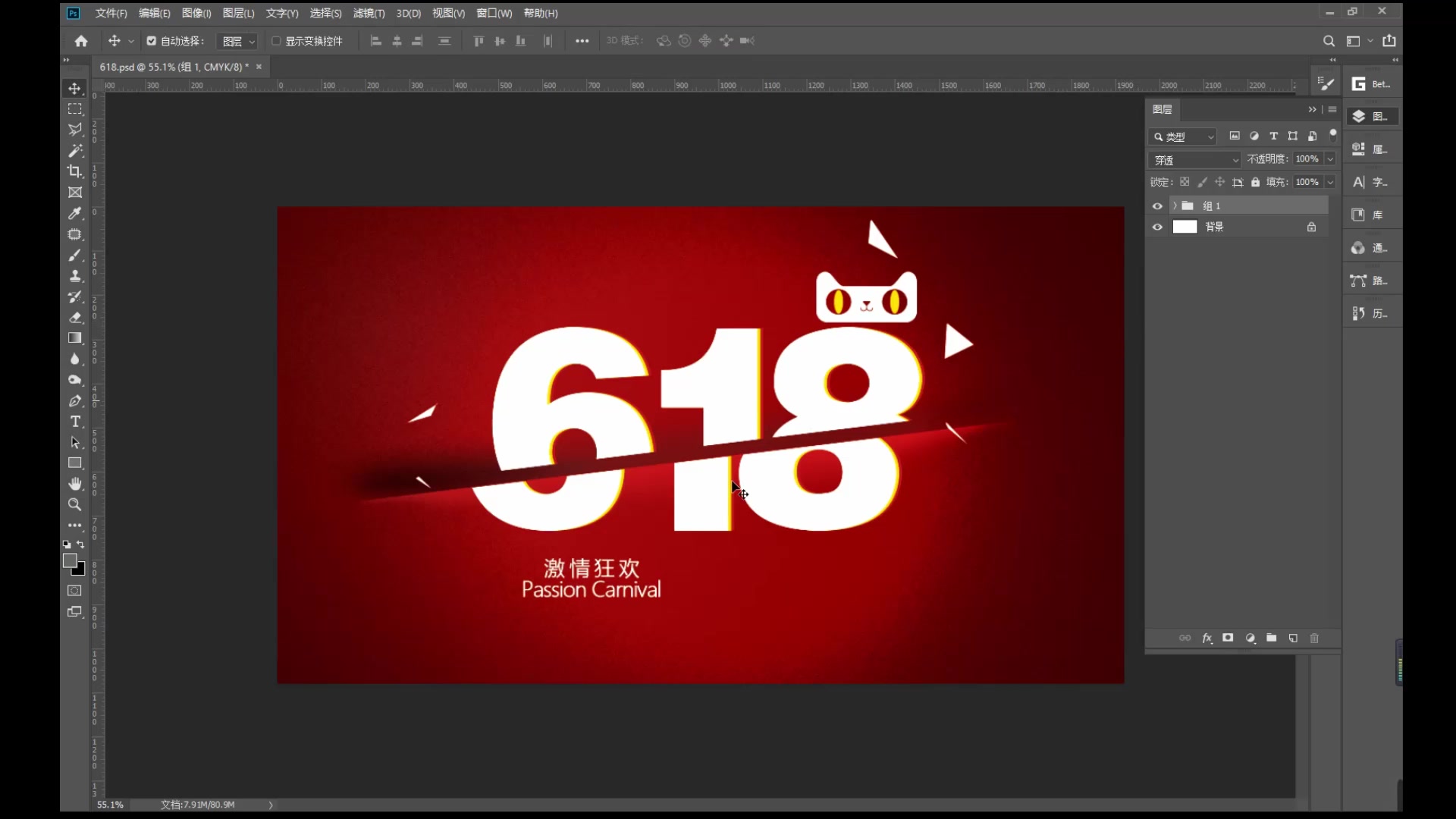This screenshot has height=819, width=1456.
Task: Click the share icon in options bar
Action: [1389, 41]
